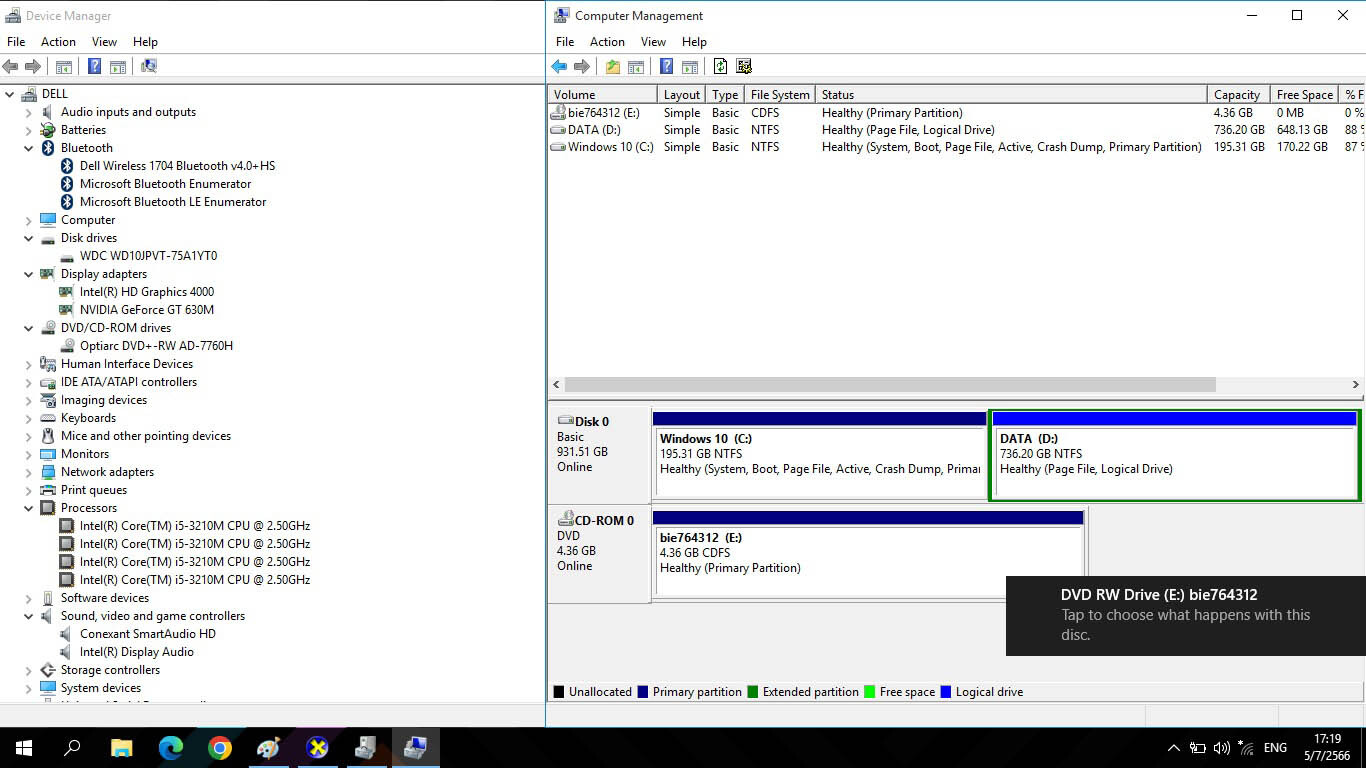Screen dimensions: 1366x768
Task: Click Forward arrow in Device Manager toolbar
Action: point(33,66)
